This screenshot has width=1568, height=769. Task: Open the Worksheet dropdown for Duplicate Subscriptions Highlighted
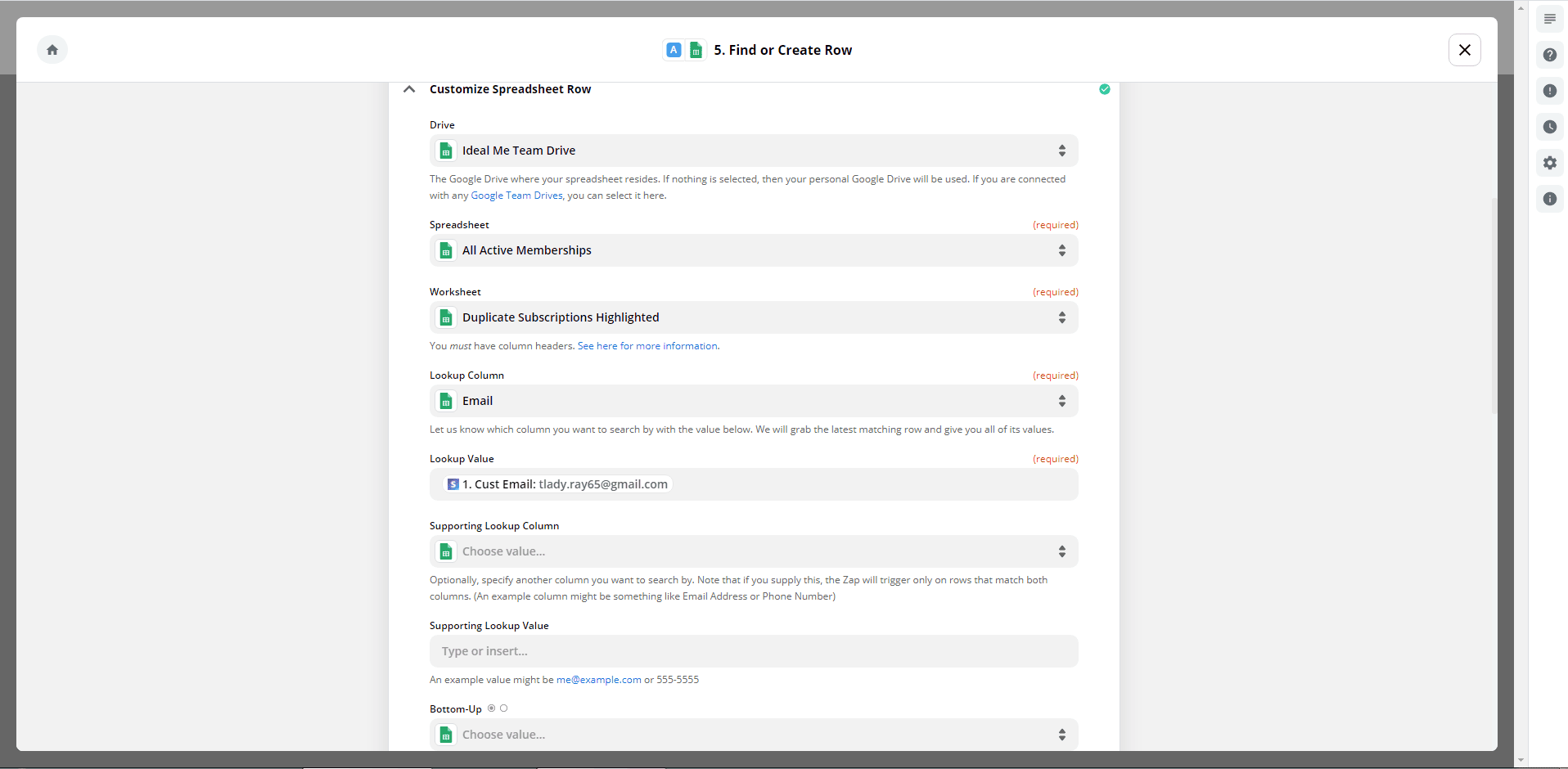coord(754,317)
